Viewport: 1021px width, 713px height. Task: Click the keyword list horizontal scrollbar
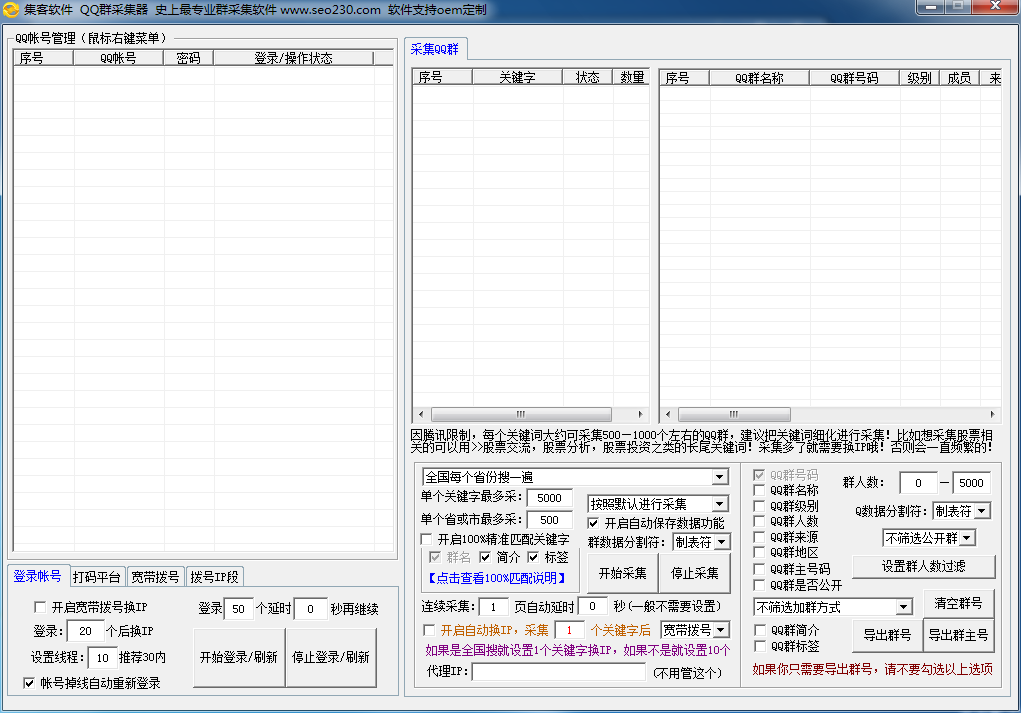tap(520, 414)
